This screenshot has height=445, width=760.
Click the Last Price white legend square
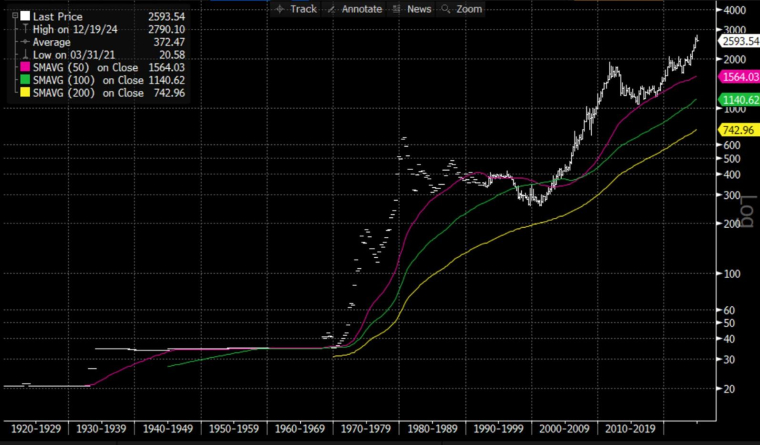pyautogui.click(x=25, y=17)
